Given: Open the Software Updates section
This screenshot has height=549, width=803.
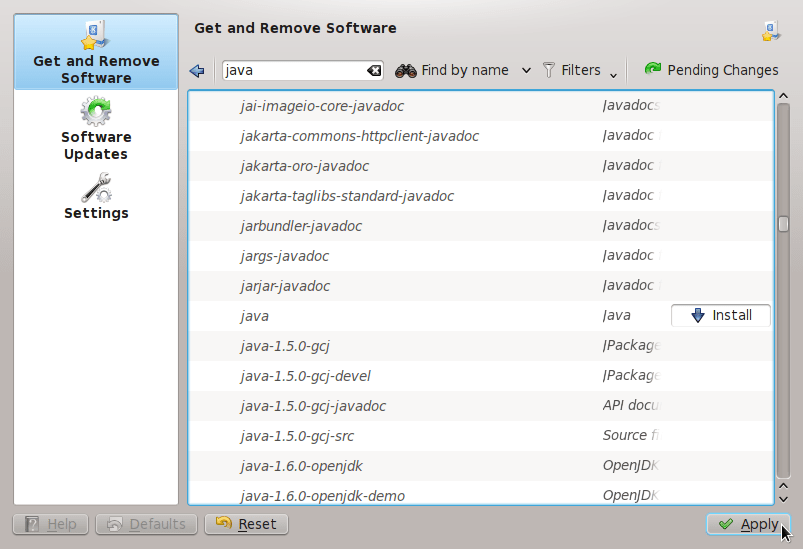Looking at the screenshot, I should click(96, 129).
